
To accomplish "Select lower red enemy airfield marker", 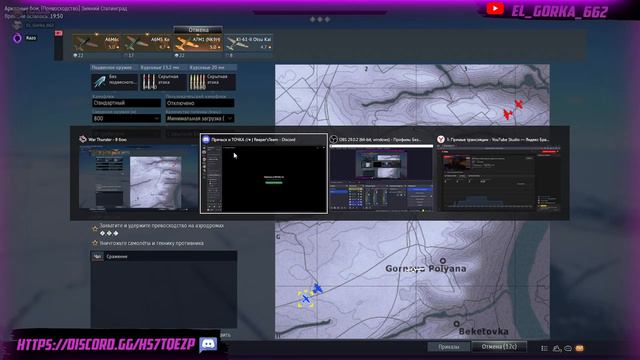I will pyautogui.click(x=507, y=114).
